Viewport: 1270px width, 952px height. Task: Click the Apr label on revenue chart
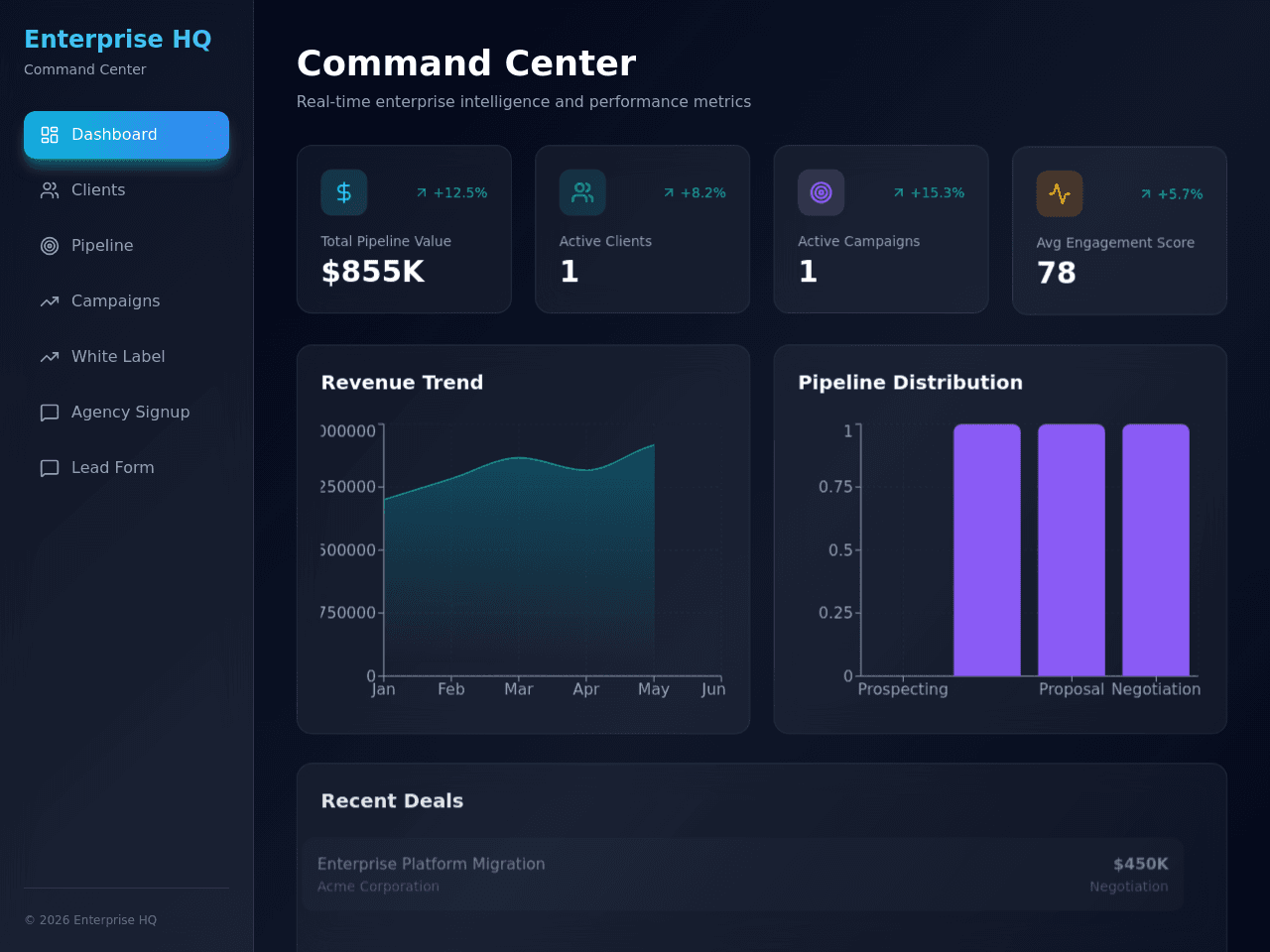(x=586, y=689)
